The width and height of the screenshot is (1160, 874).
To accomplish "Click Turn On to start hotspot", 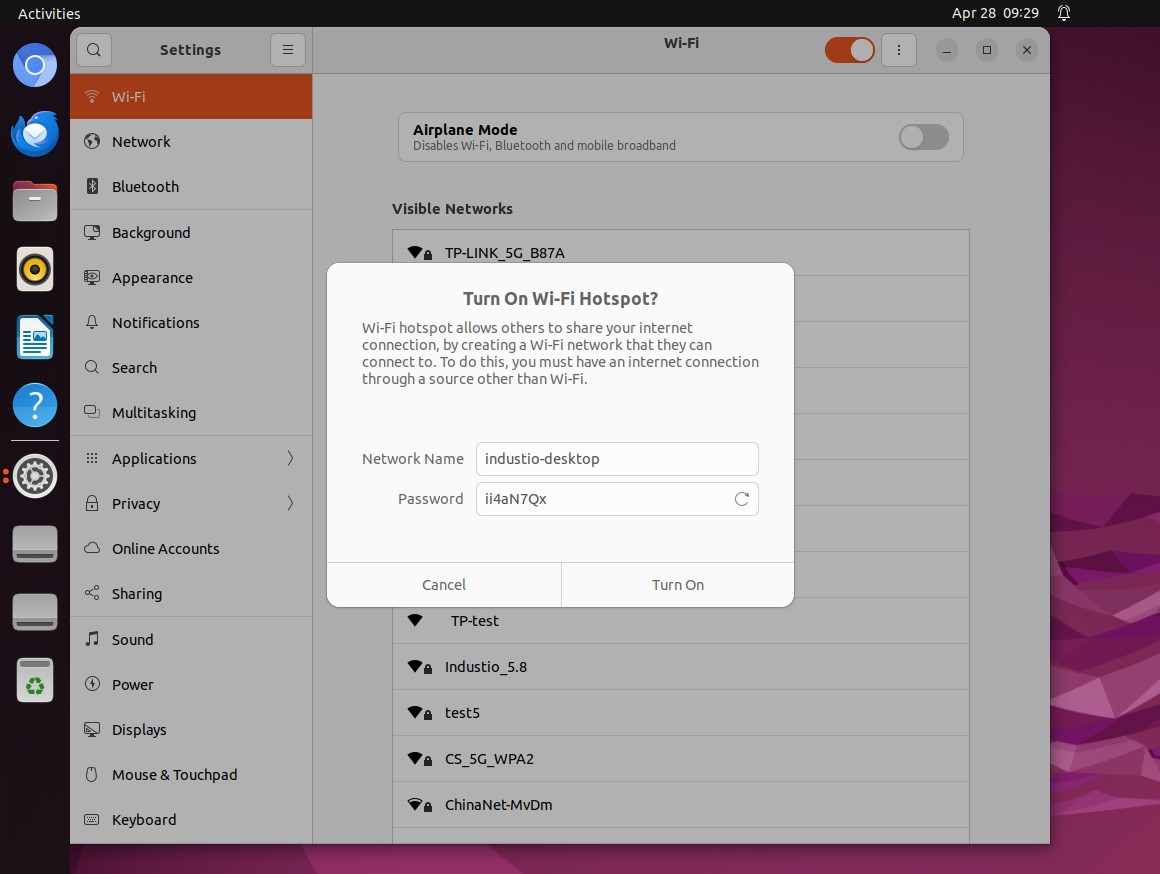I will (678, 585).
